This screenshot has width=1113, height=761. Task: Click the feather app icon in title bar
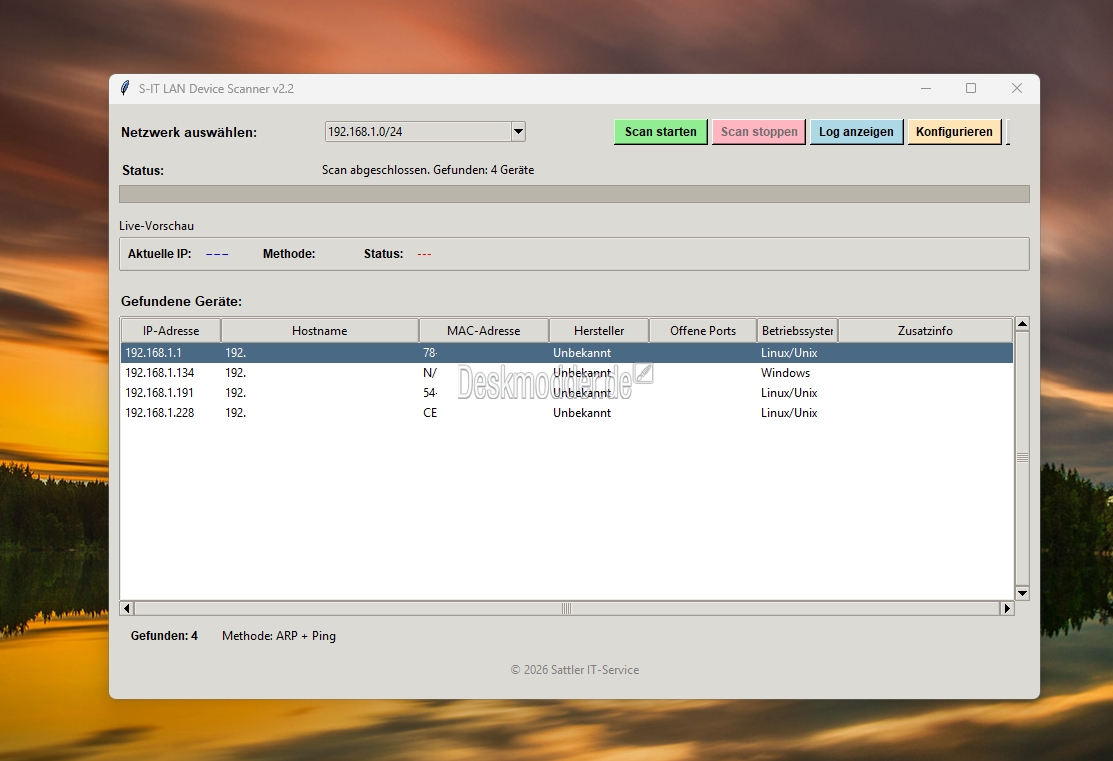[x=125, y=88]
